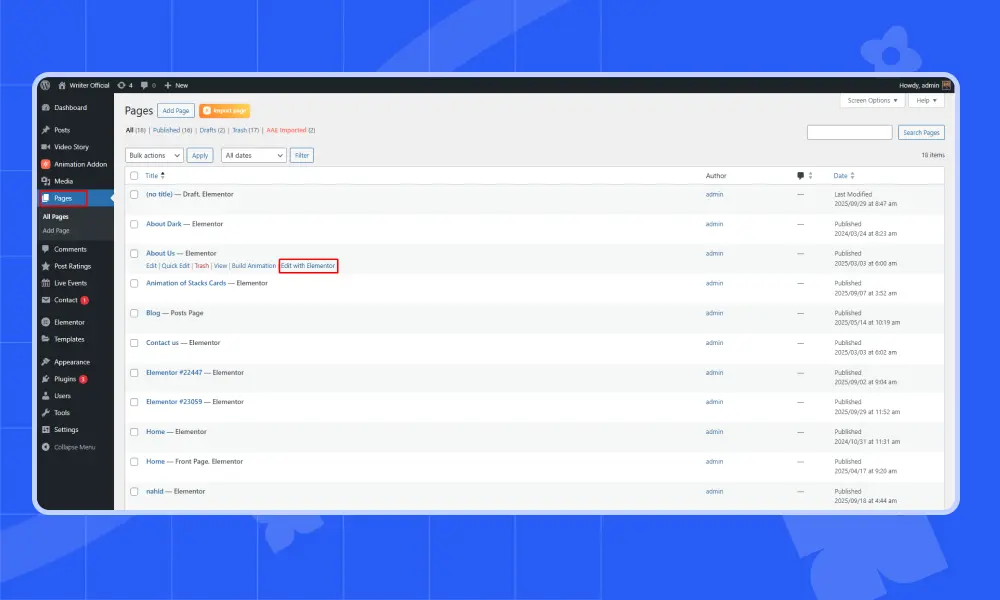Screen dimensions: 1000x600
Task: Open Animation Addon via its orange icon
Action: (x=46, y=164)
